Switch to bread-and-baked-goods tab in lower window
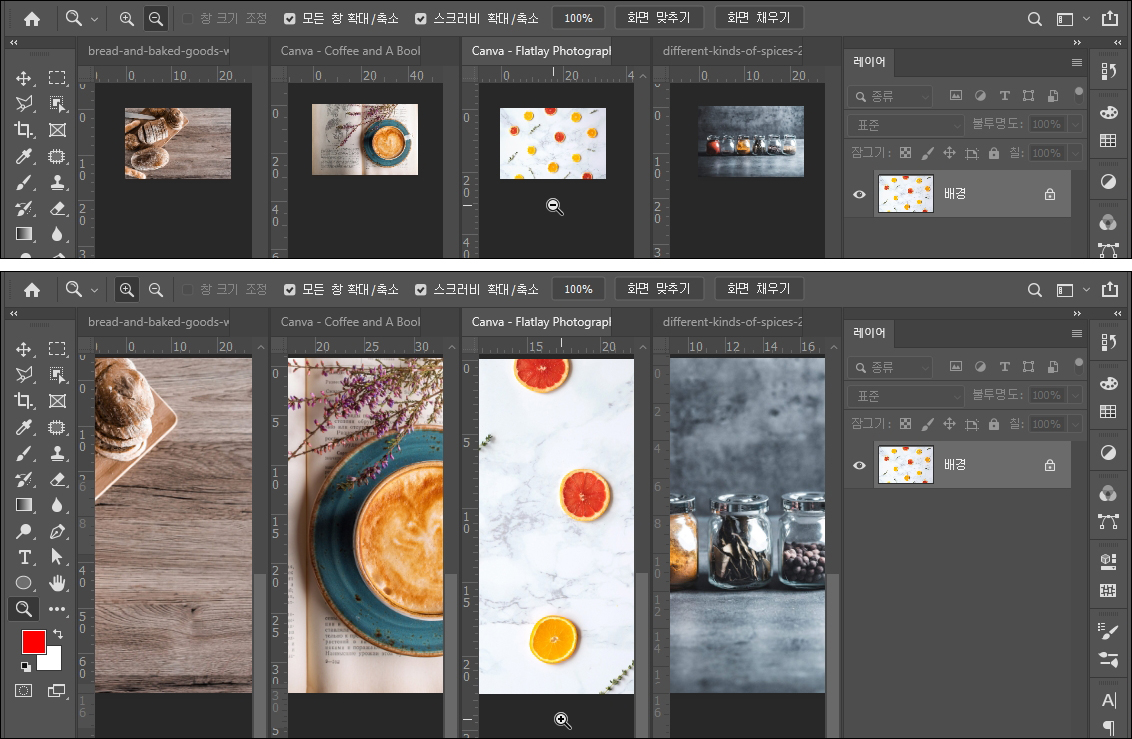Screen dimensions: 1132x739 158,322
